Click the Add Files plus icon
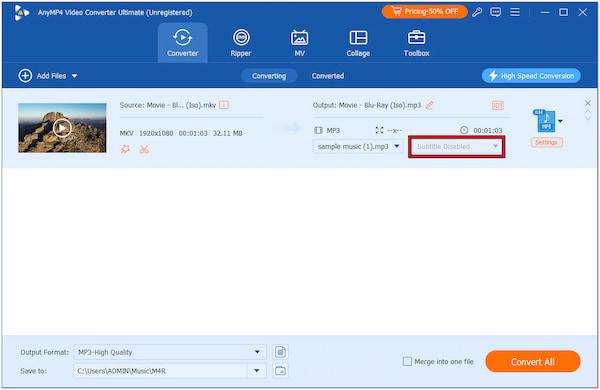This screenshot has width=600, height=390. [25, 76]
